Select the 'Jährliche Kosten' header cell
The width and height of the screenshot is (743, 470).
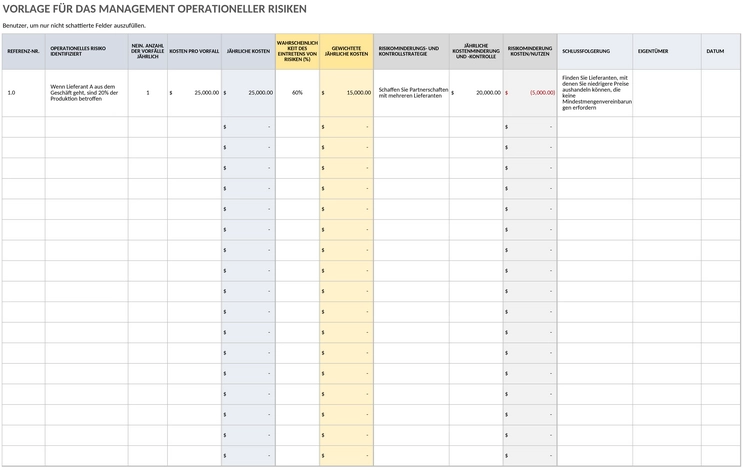(x=248, y=51)
